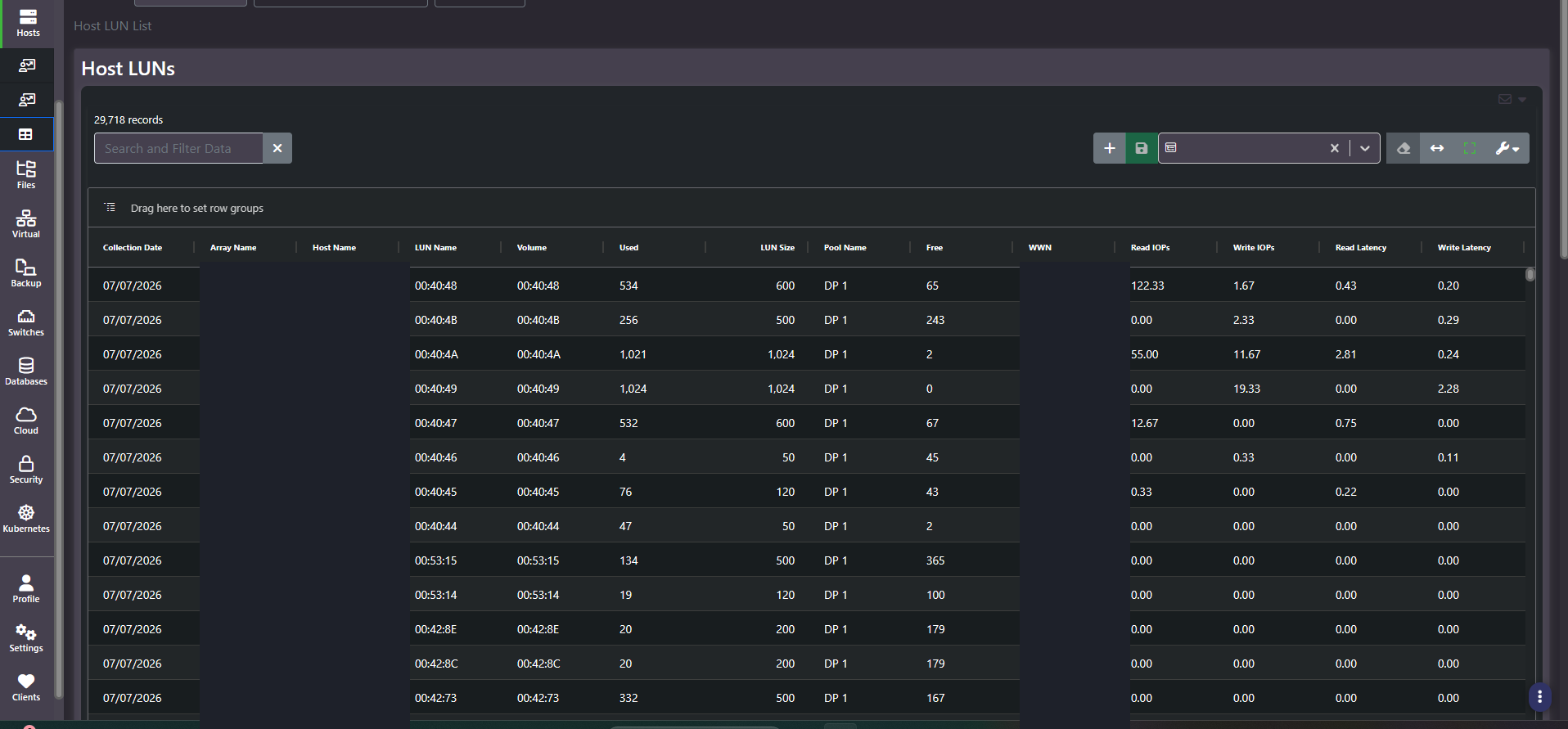Select Read IOPs value 122.33
The height and width of the screenshot is (729, 1568).
pos(1147,286)
